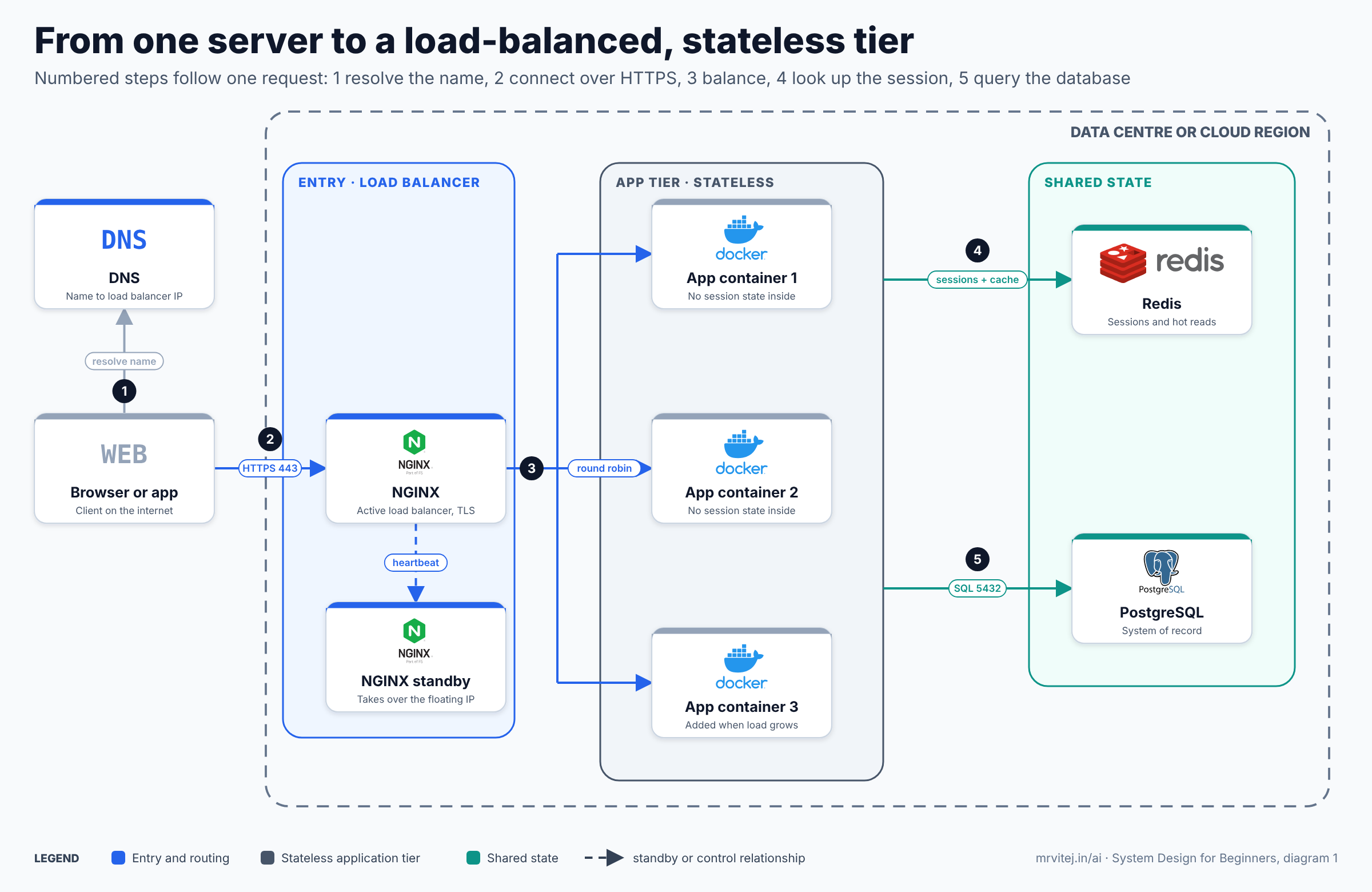Click the Redis logo

click(x=1161, y=263)
